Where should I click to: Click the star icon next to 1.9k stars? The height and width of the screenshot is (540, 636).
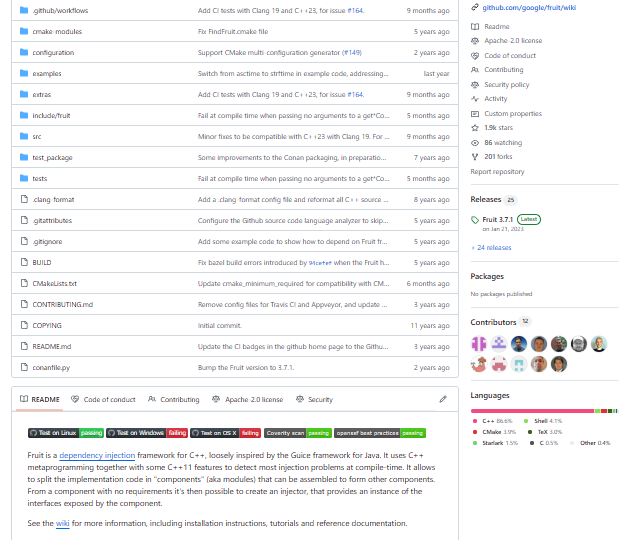coord(475,128)
